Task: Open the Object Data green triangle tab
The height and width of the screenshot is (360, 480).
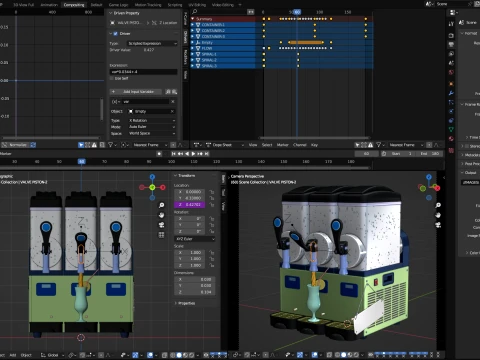Action: [x=451, y=129]
